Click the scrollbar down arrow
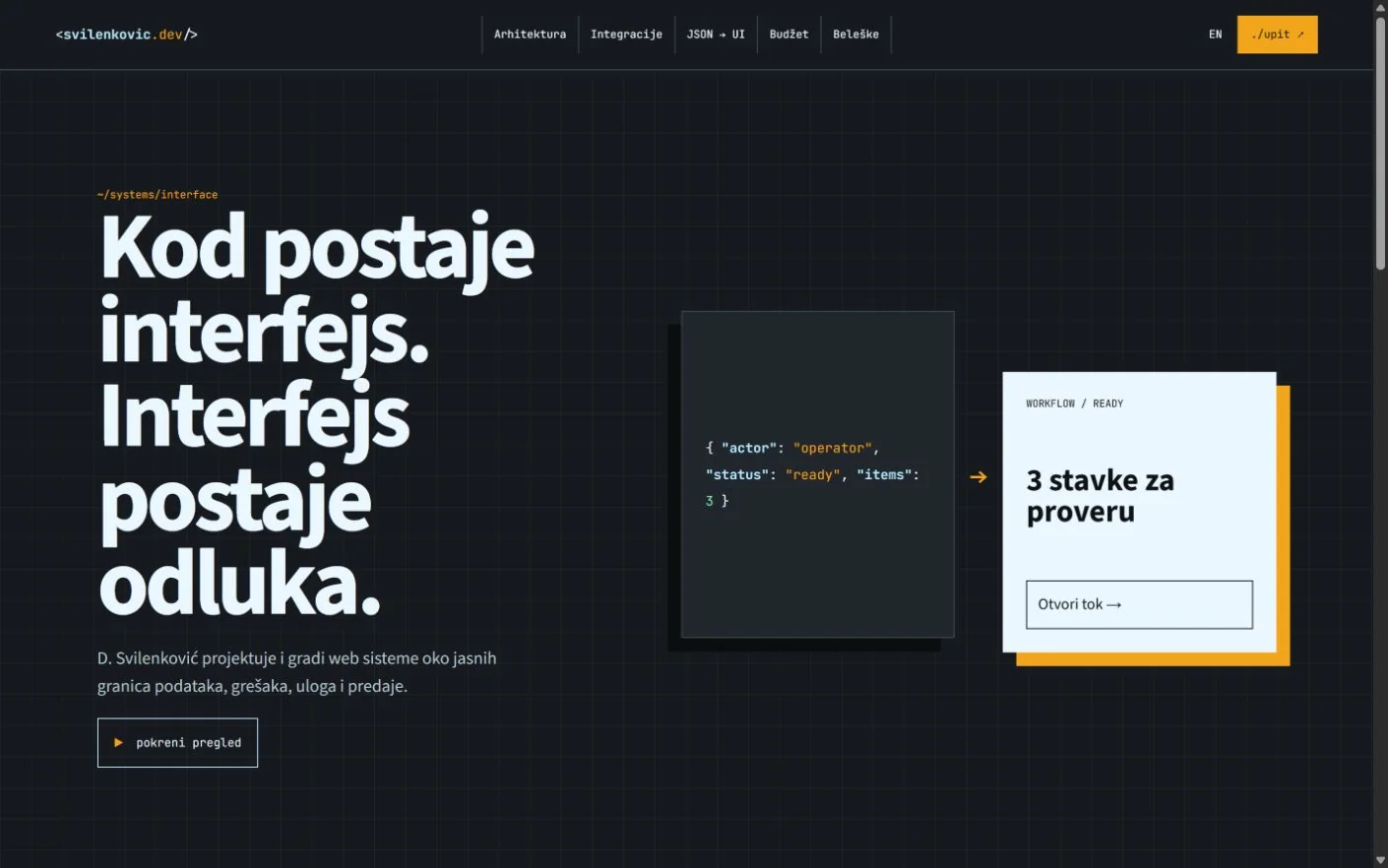The height and width of the screenshot is (868, 1388). point(1380,860)
